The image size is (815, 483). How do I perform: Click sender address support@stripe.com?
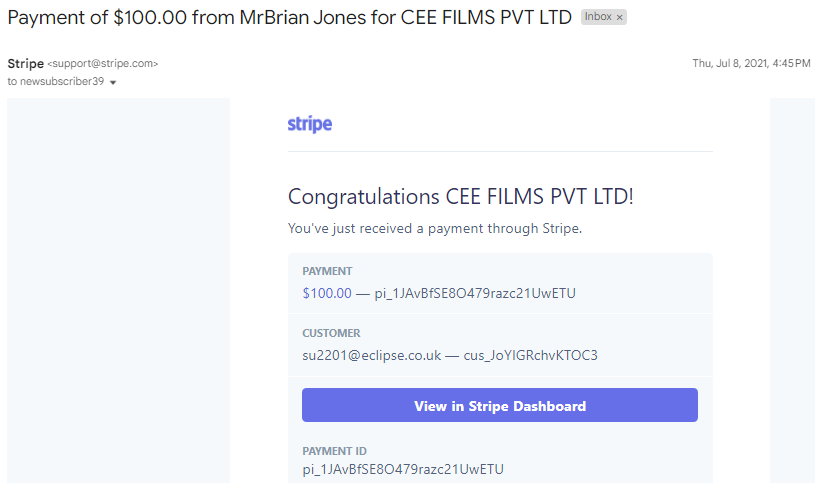point(102,63)
